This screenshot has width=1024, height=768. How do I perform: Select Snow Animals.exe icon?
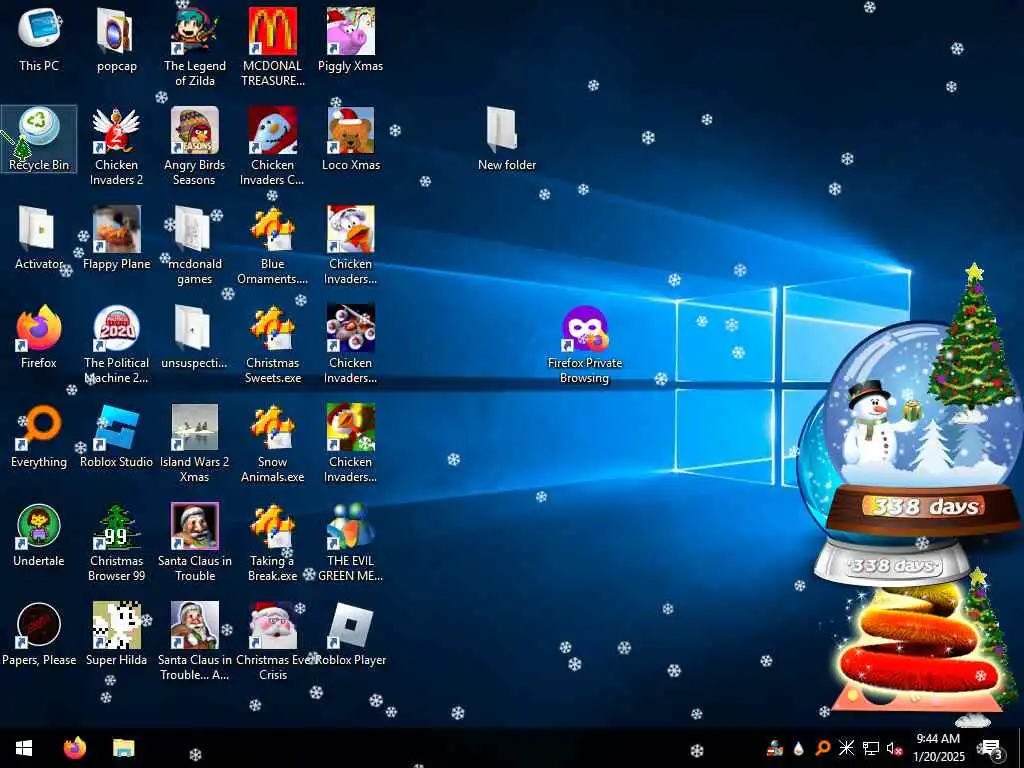click(272, 443)
